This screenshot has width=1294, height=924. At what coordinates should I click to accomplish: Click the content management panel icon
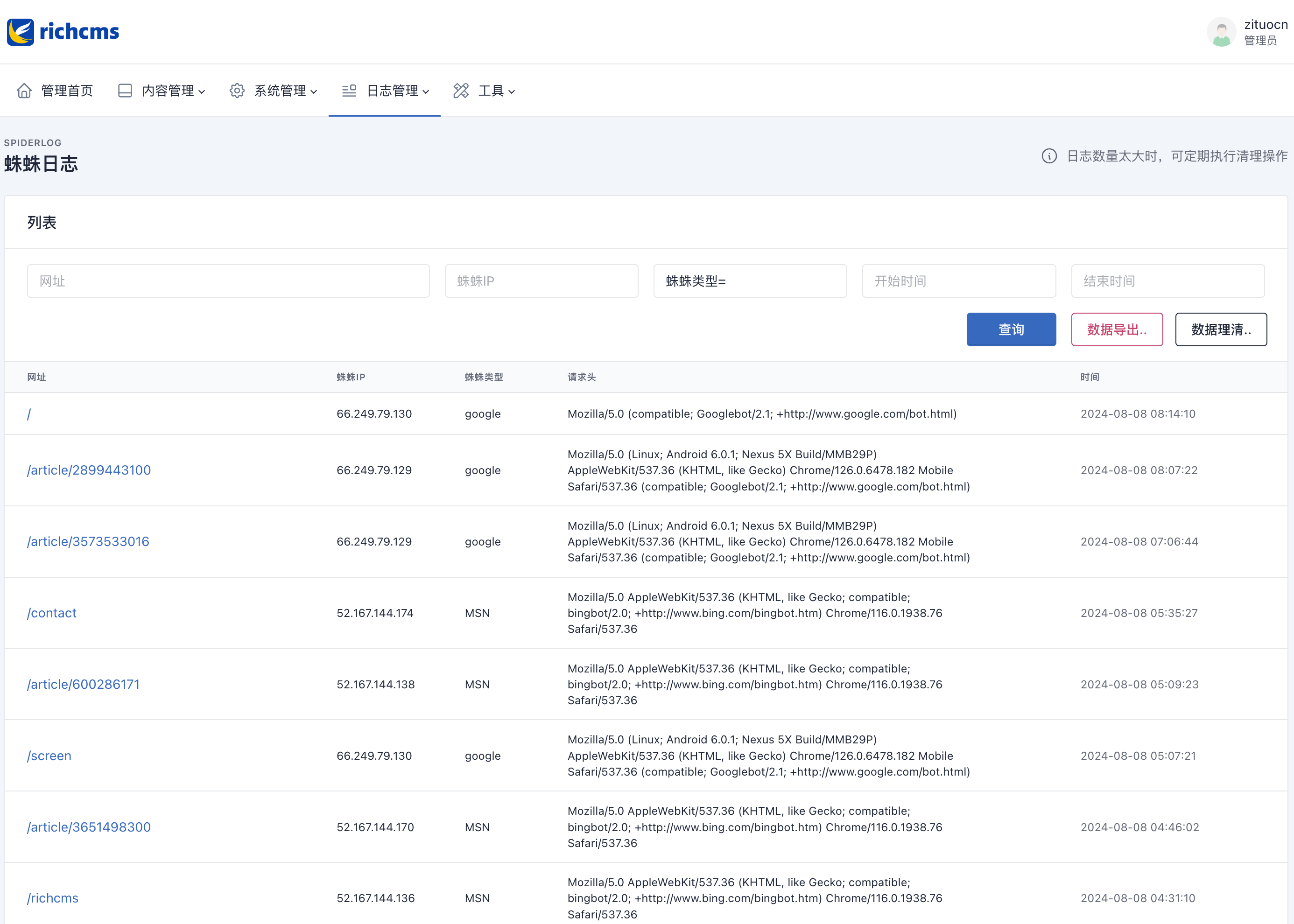pos(125,91)
